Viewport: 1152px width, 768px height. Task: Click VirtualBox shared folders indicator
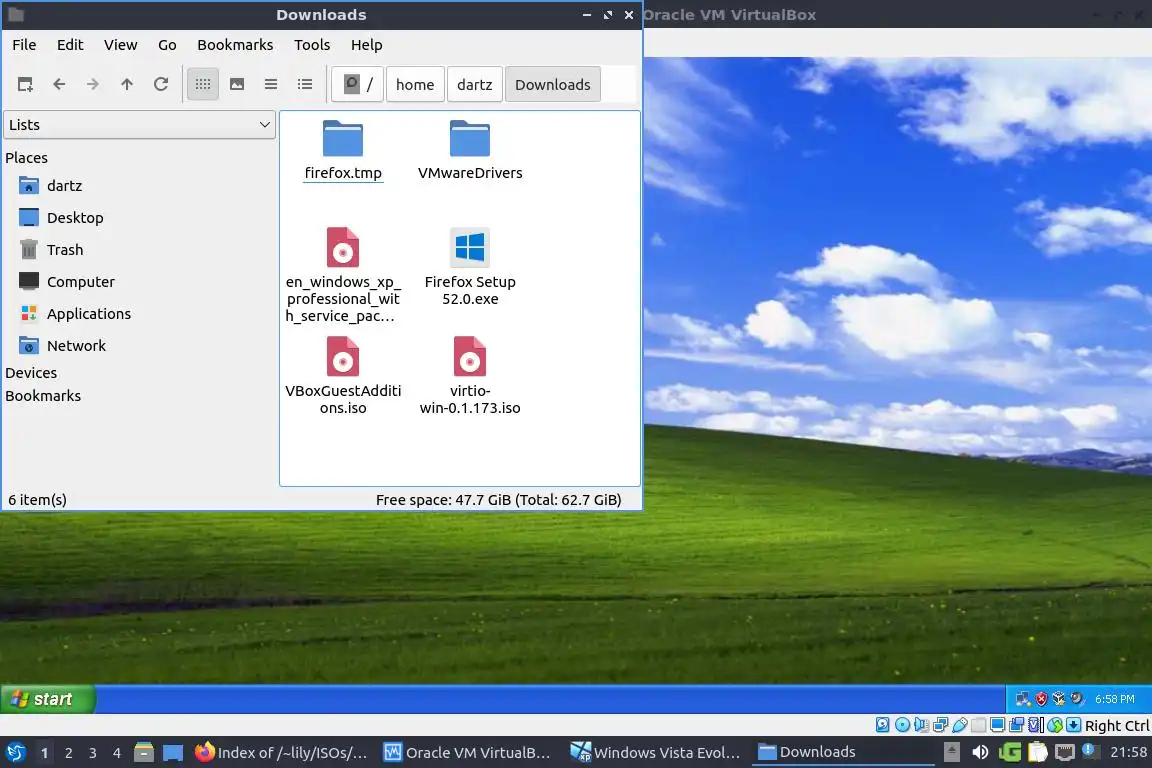(979, 725)
